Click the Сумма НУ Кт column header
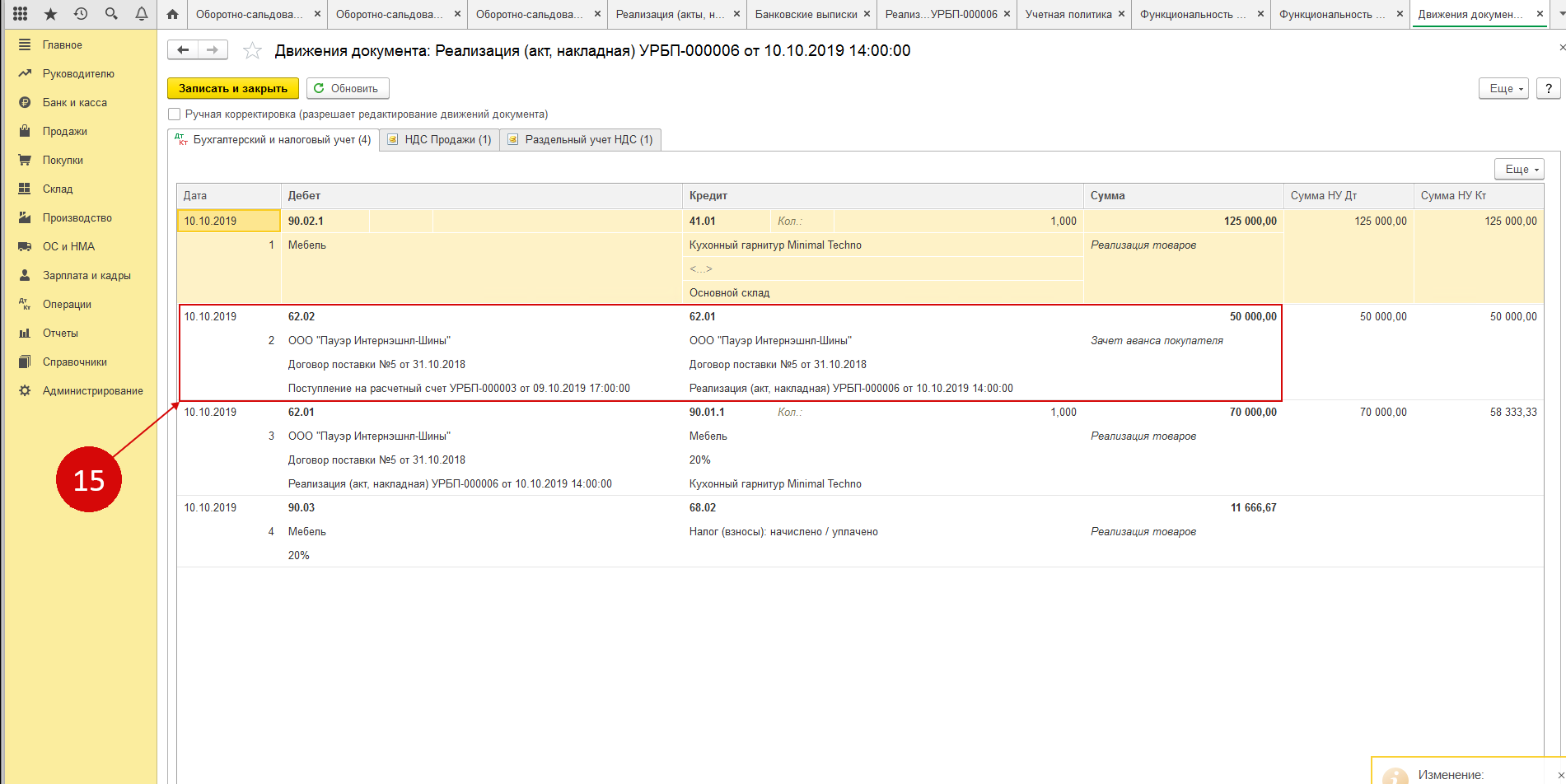 tap(1479, 196)
